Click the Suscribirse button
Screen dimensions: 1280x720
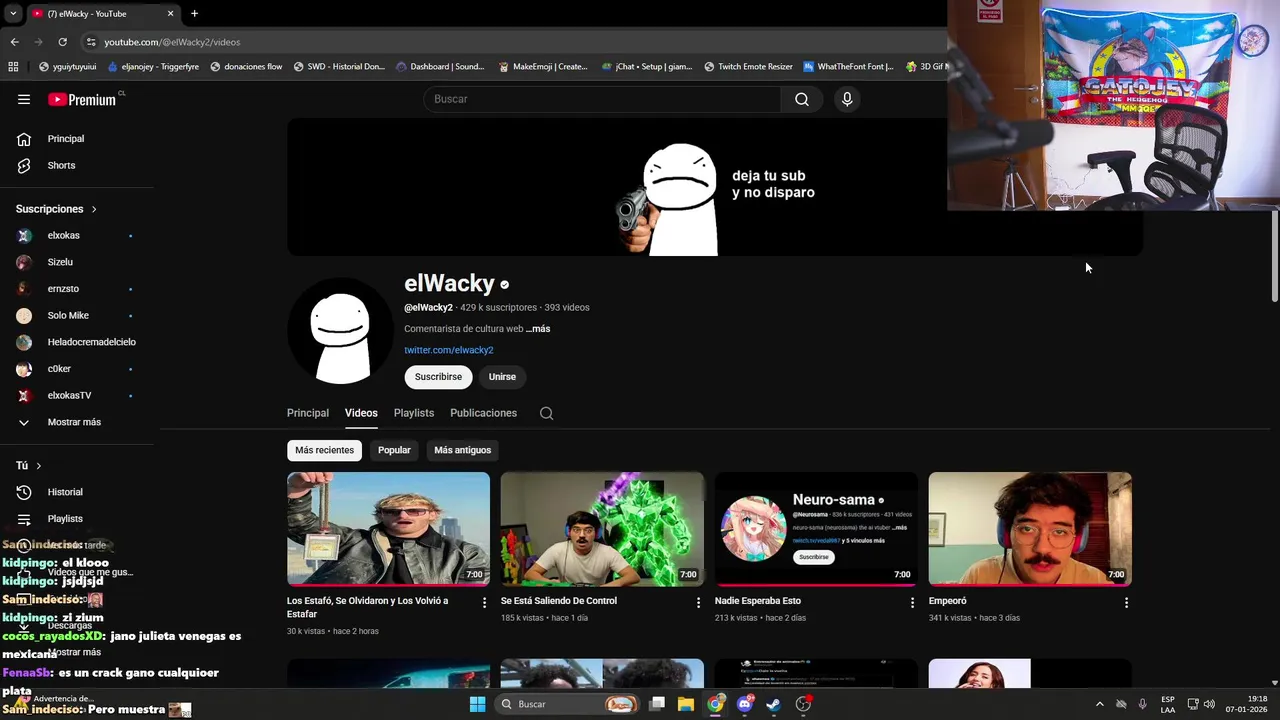438,377
